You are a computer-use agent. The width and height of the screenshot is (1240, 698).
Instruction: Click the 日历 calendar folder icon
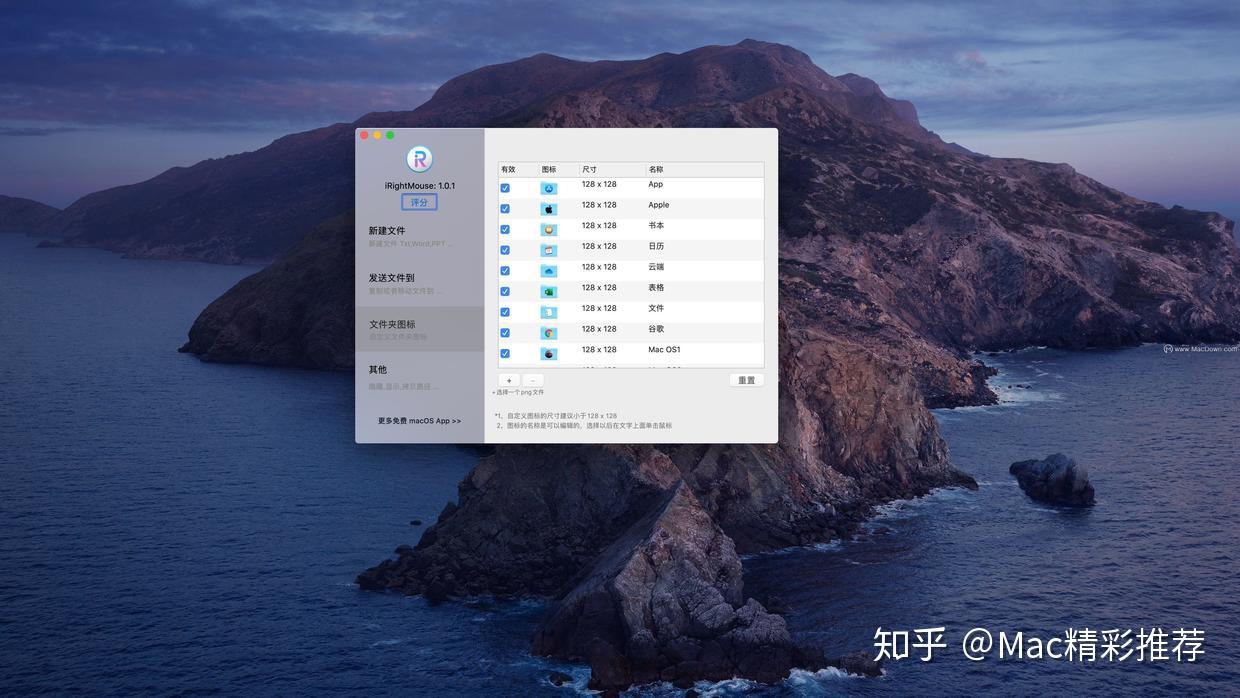point(548,247)
